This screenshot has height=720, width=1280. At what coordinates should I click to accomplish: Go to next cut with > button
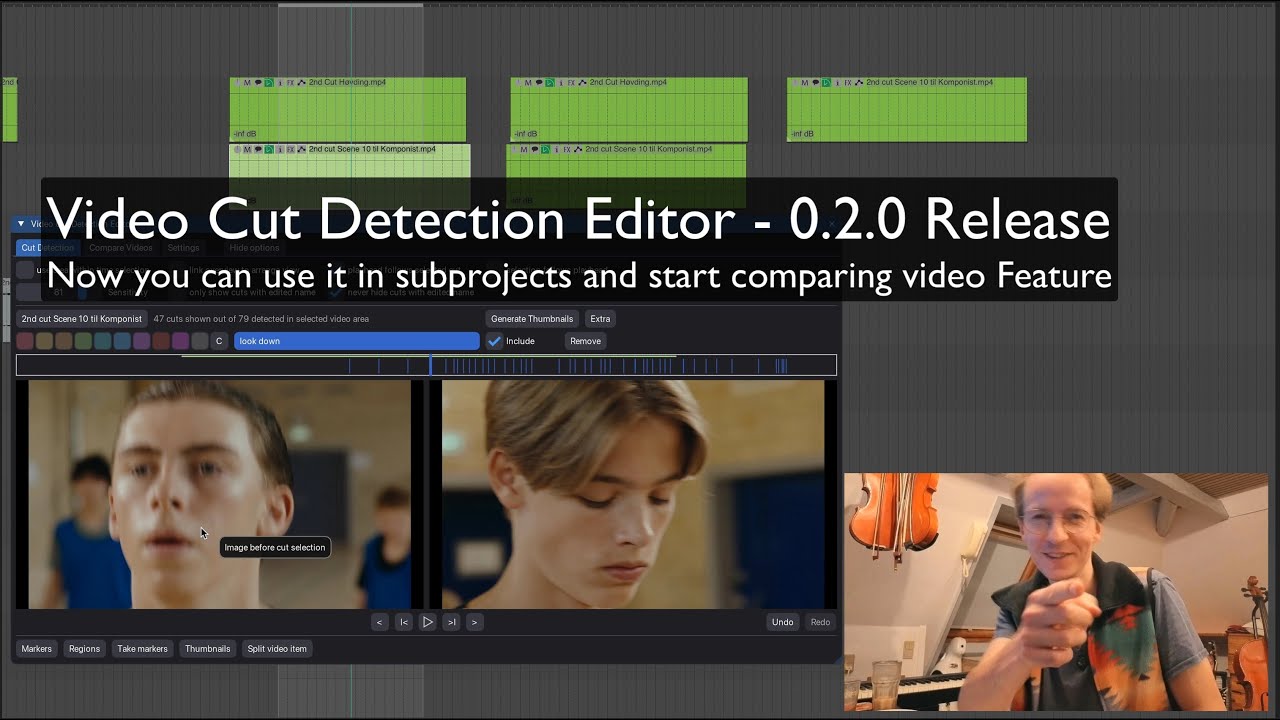(474, 622)
